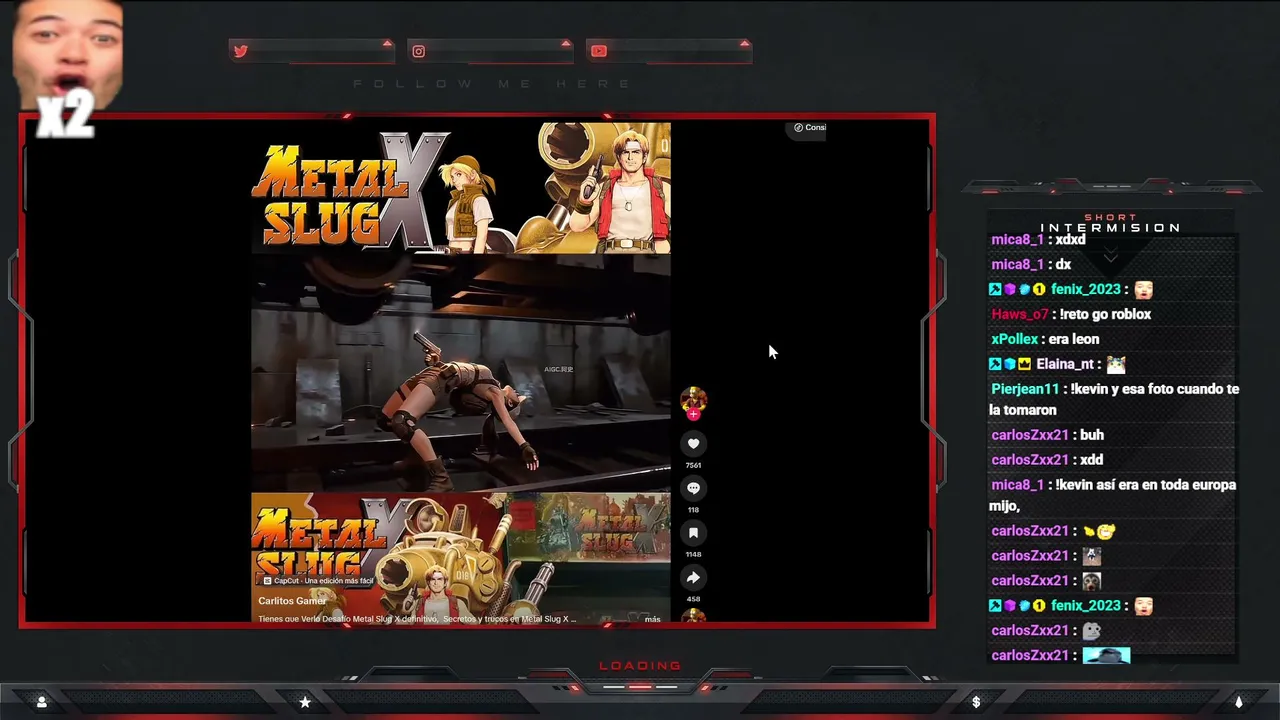1280x720 pixels.
Task: Click the YouTube icon in the overlay
Action: [598, 51]
